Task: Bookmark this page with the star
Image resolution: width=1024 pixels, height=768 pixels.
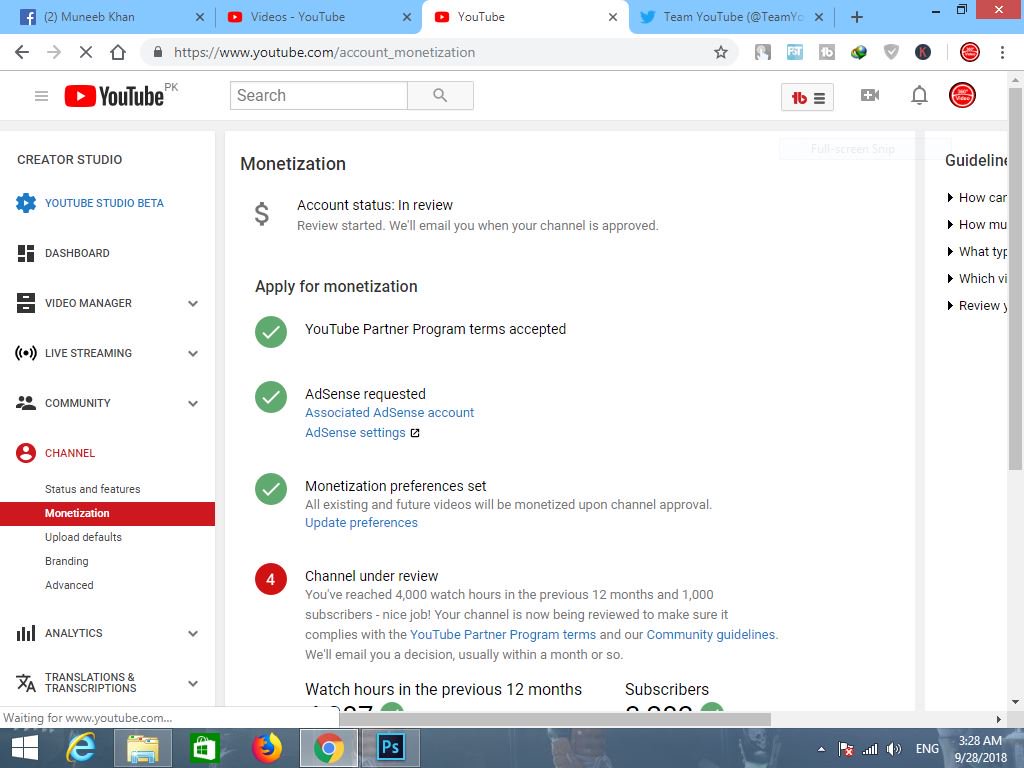Action: pyautogui.click(x=720, y=52)
